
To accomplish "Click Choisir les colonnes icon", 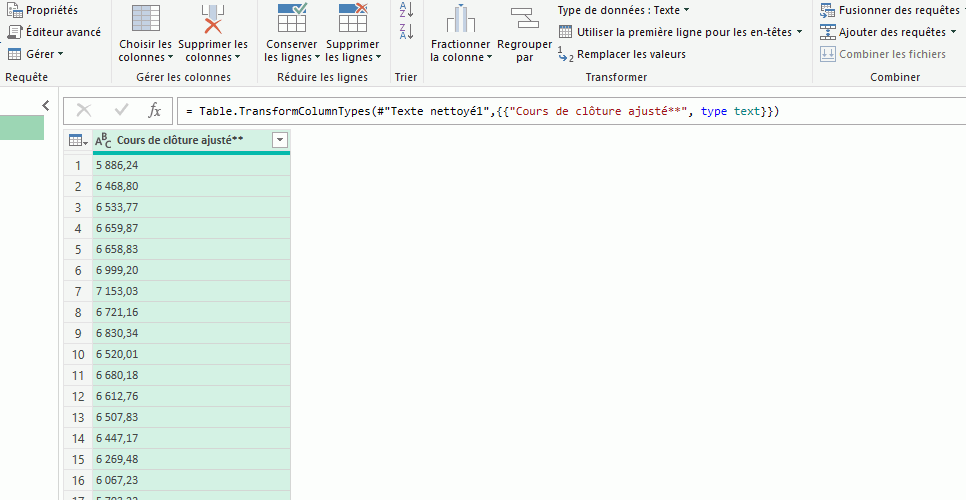I will [x=145, y=20].
